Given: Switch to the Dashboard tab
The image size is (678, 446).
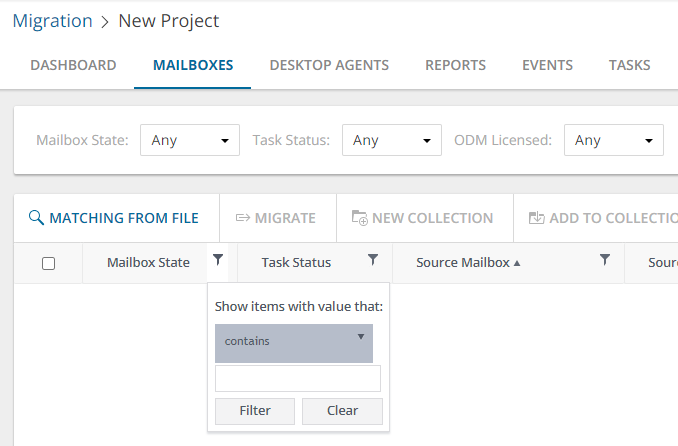Looking at the screenshot, I should tap(73, 66).
